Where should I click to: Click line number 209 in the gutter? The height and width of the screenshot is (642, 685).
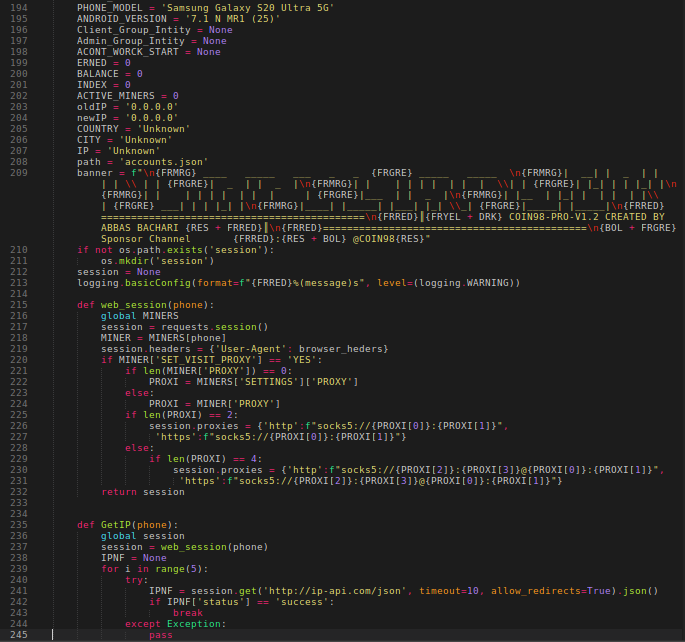point(19,173)
